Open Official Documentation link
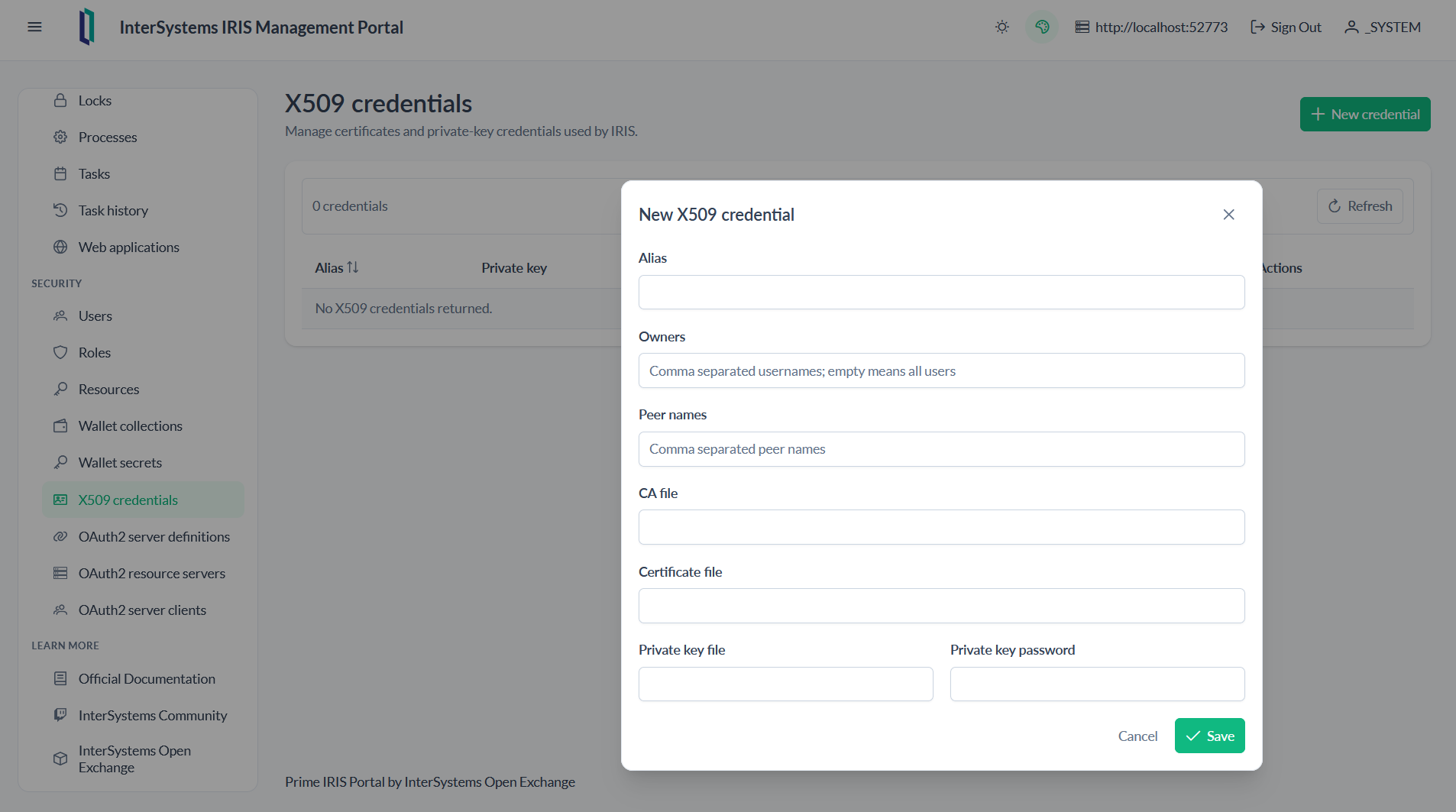 [x=143, y=678]
